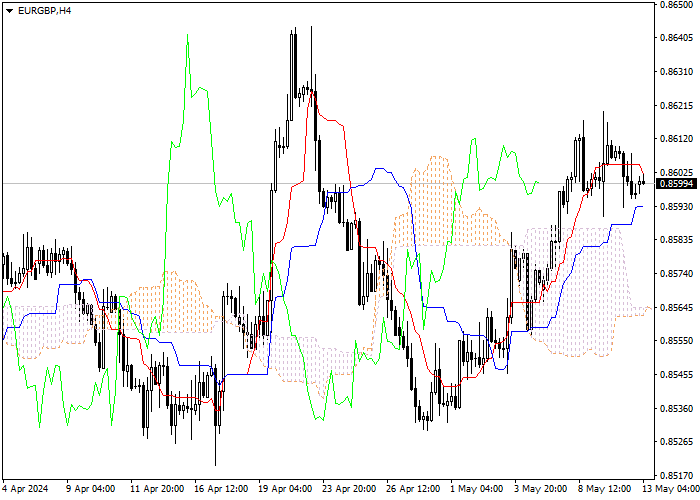
Task: Click price scale value 0.85360
Action: [x=676, y=408]
